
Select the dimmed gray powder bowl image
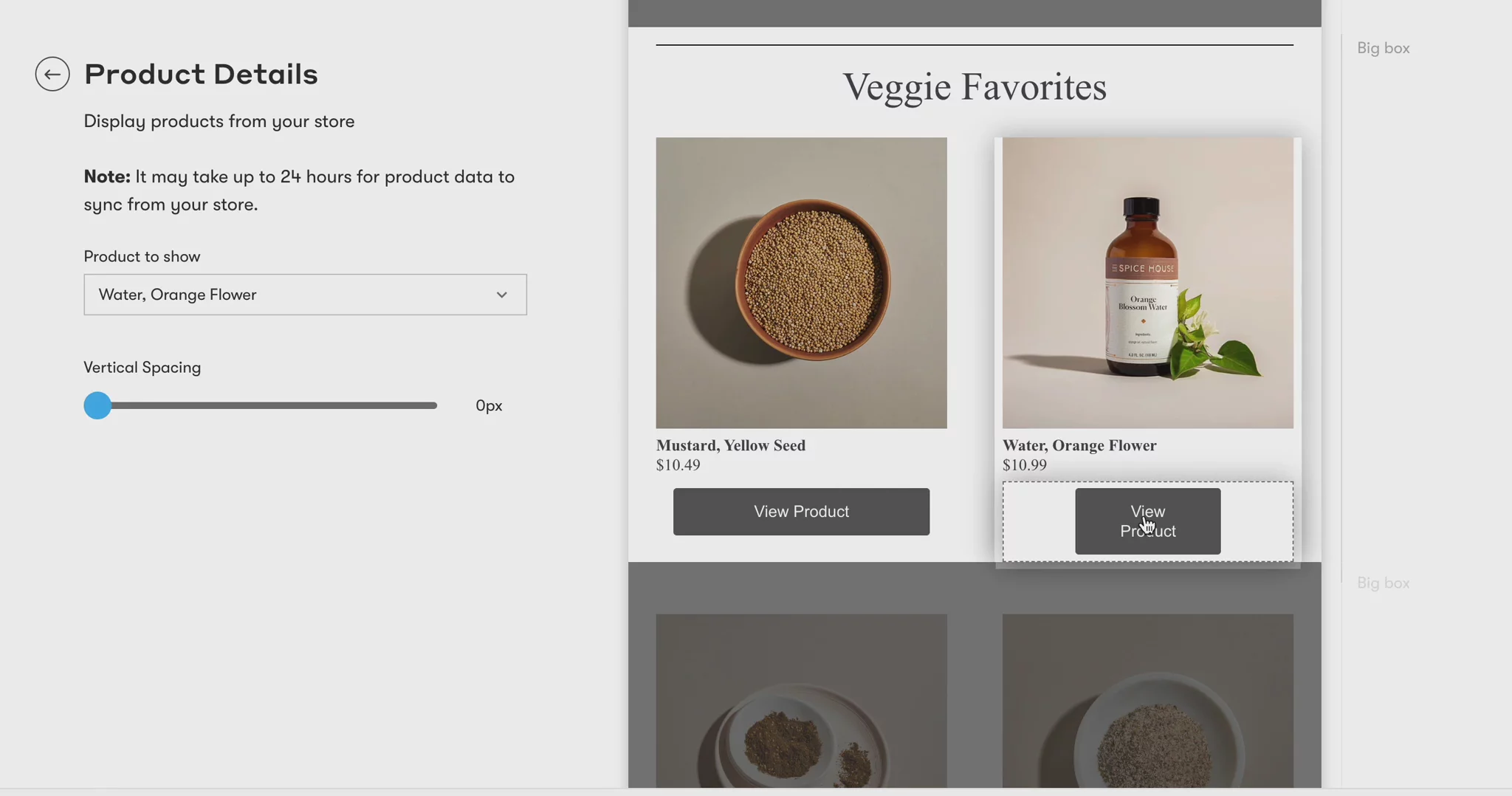(1147, 700)
